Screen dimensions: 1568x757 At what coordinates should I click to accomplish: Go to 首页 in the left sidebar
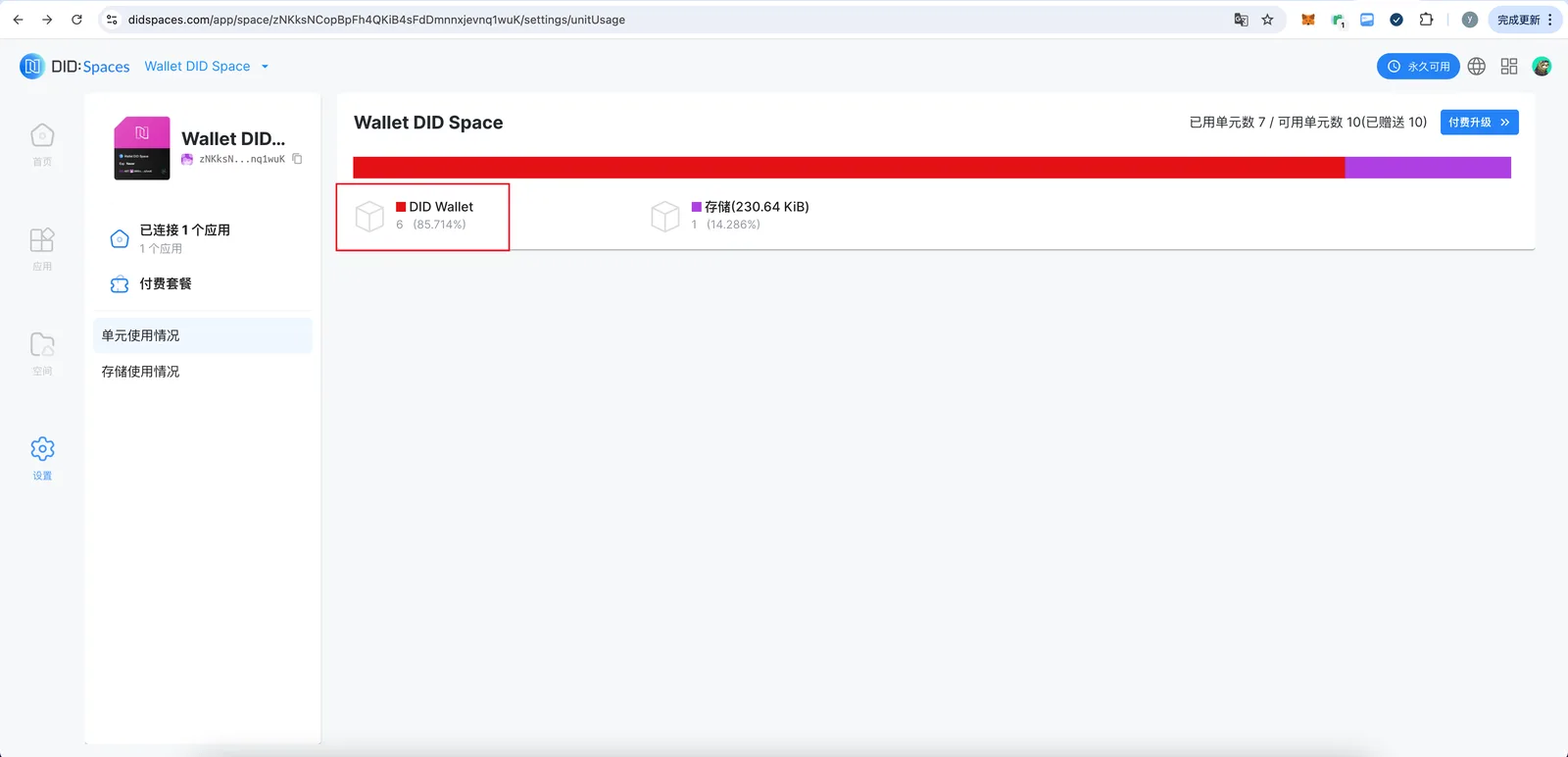42,144
